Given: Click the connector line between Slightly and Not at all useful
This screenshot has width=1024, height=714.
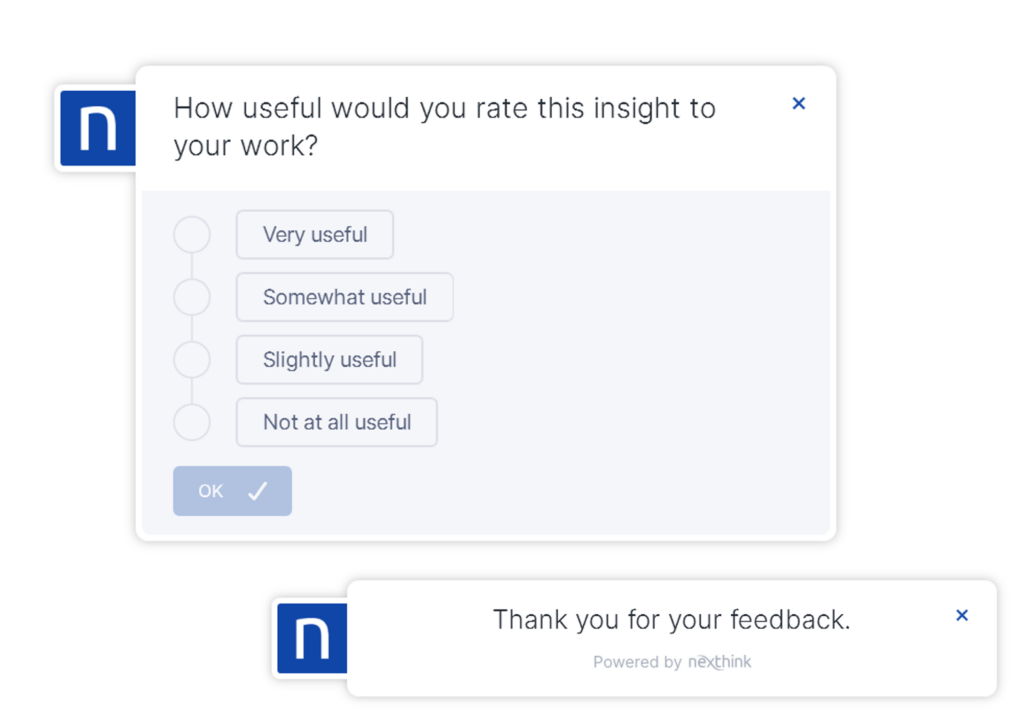Looking at the screenshot, I should click(192, 391).
